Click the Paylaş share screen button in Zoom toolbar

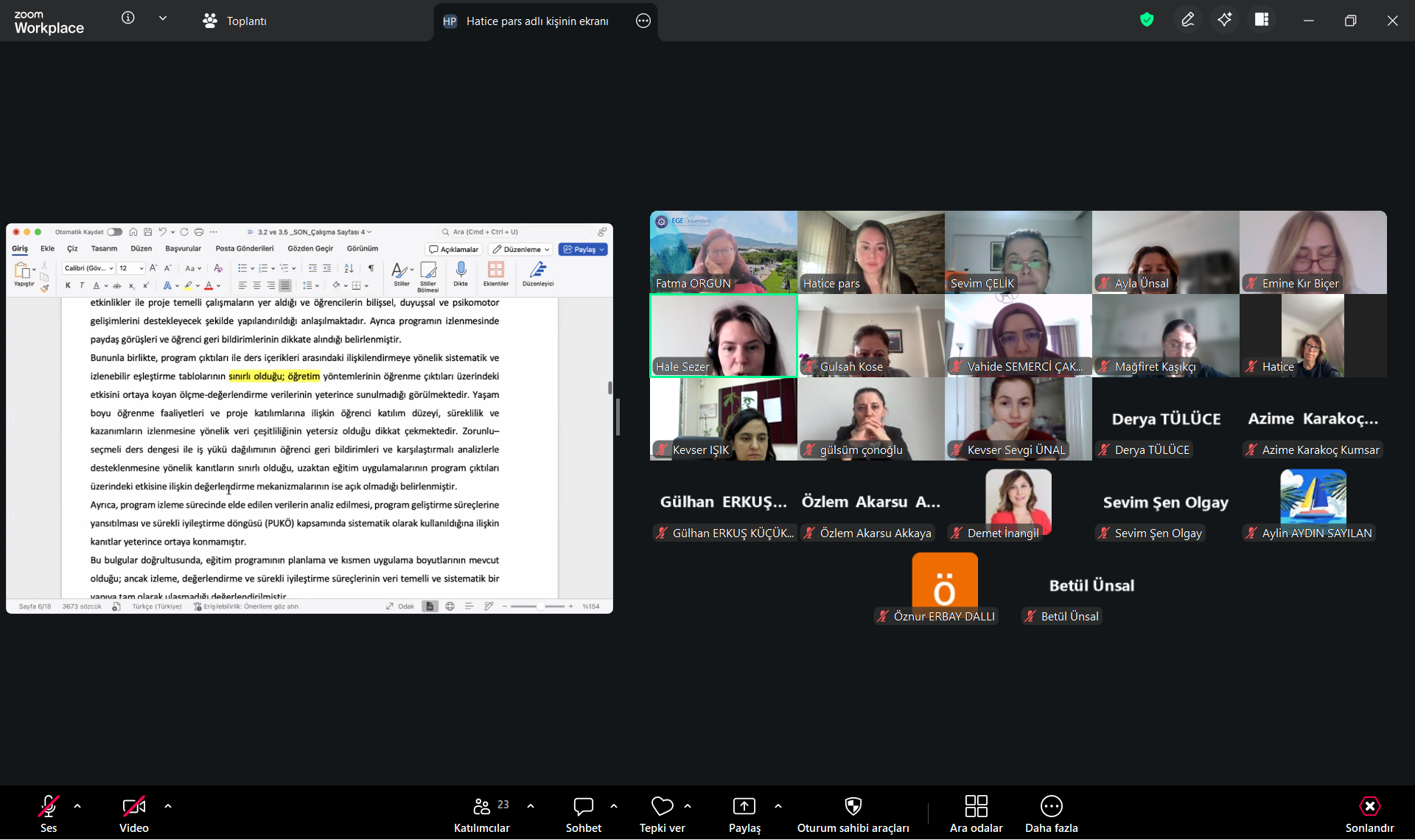(x=744, y=813)
